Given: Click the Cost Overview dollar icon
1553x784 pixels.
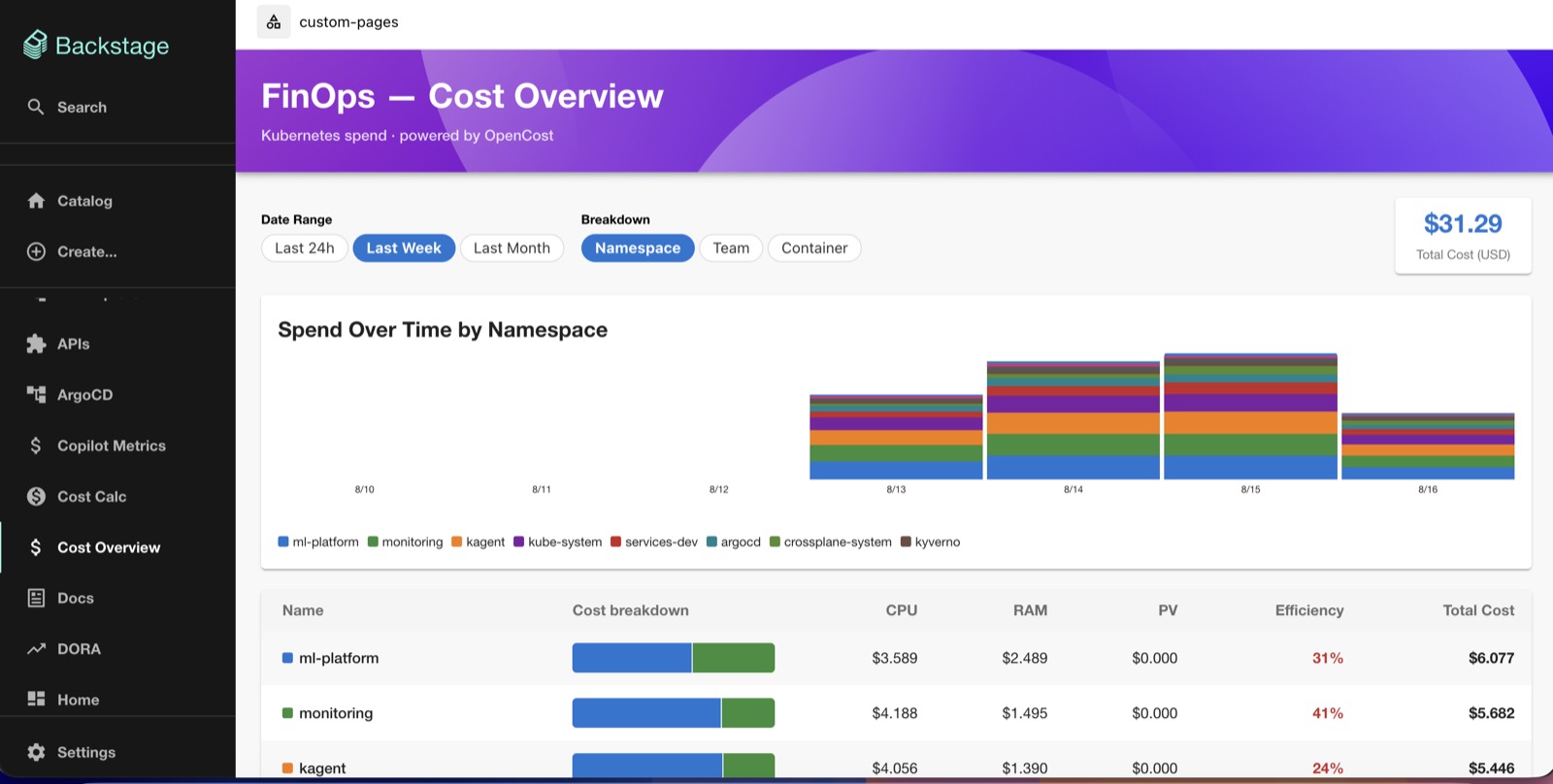Looking at the screenshot, I should 36,547.
